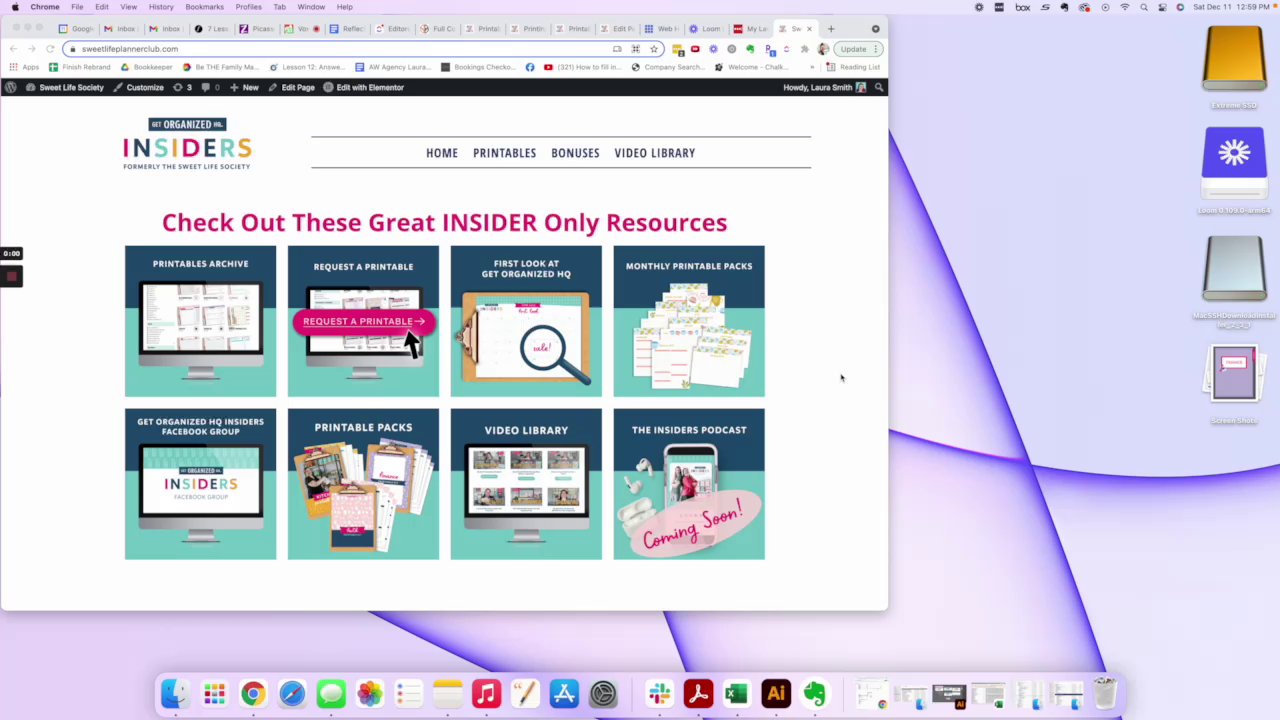This screenshot has width=1280, height=720.
Task: Click Edit Page in admin bar
Action: tap(291, 87)
